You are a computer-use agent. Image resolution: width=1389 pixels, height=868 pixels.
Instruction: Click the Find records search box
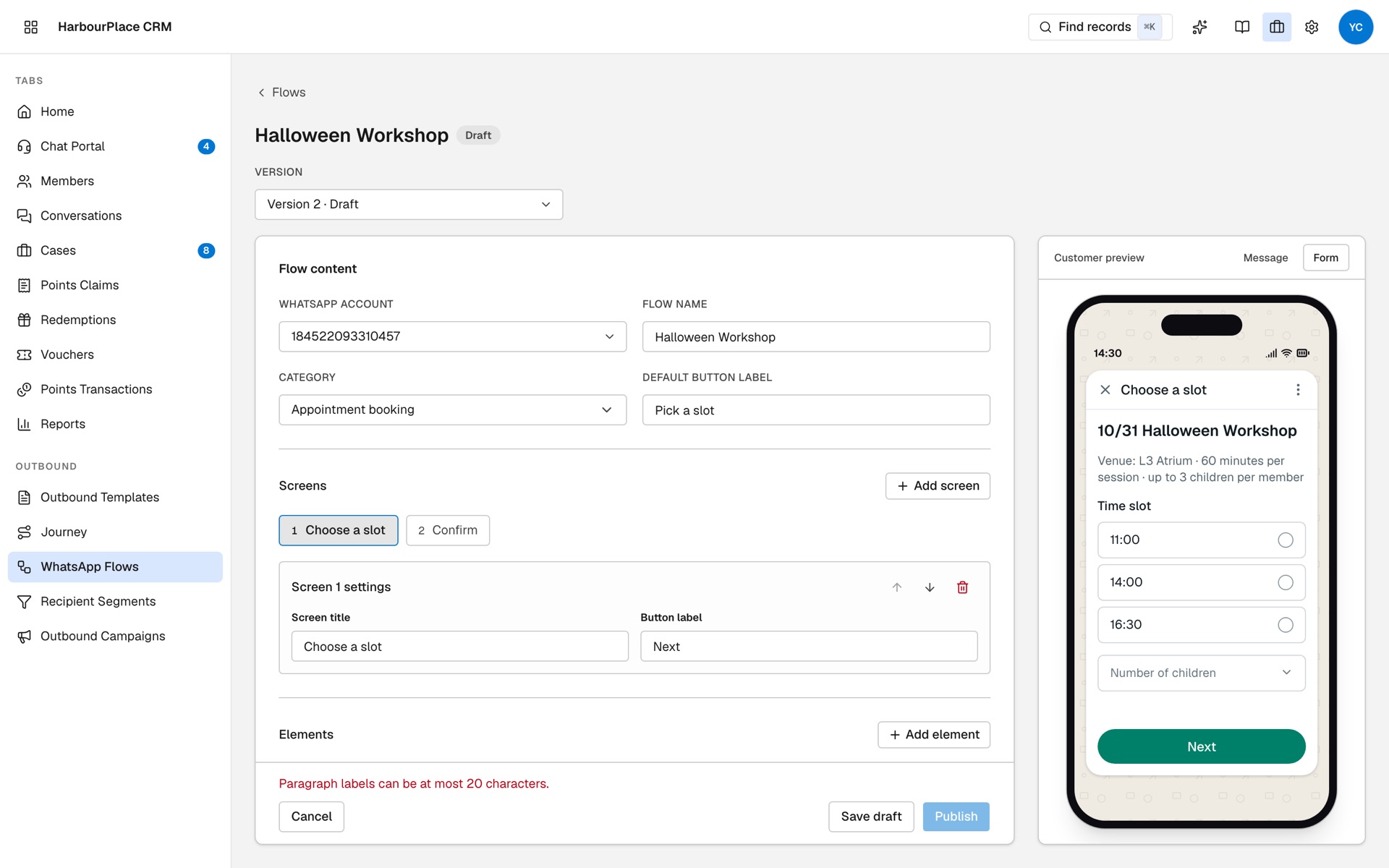tap(1100, 27)
